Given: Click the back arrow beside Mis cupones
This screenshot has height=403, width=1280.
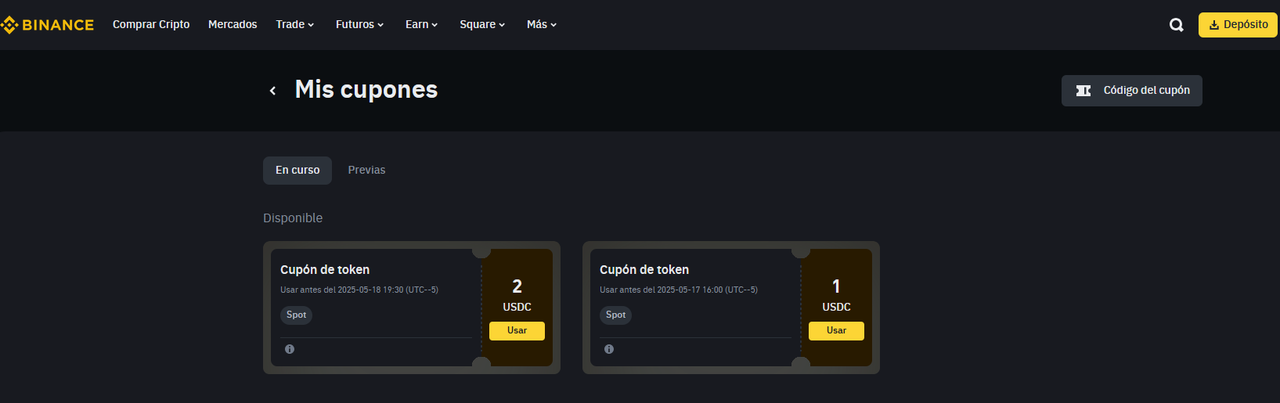Looking at the screenshot, I should [x=272, y=91].
